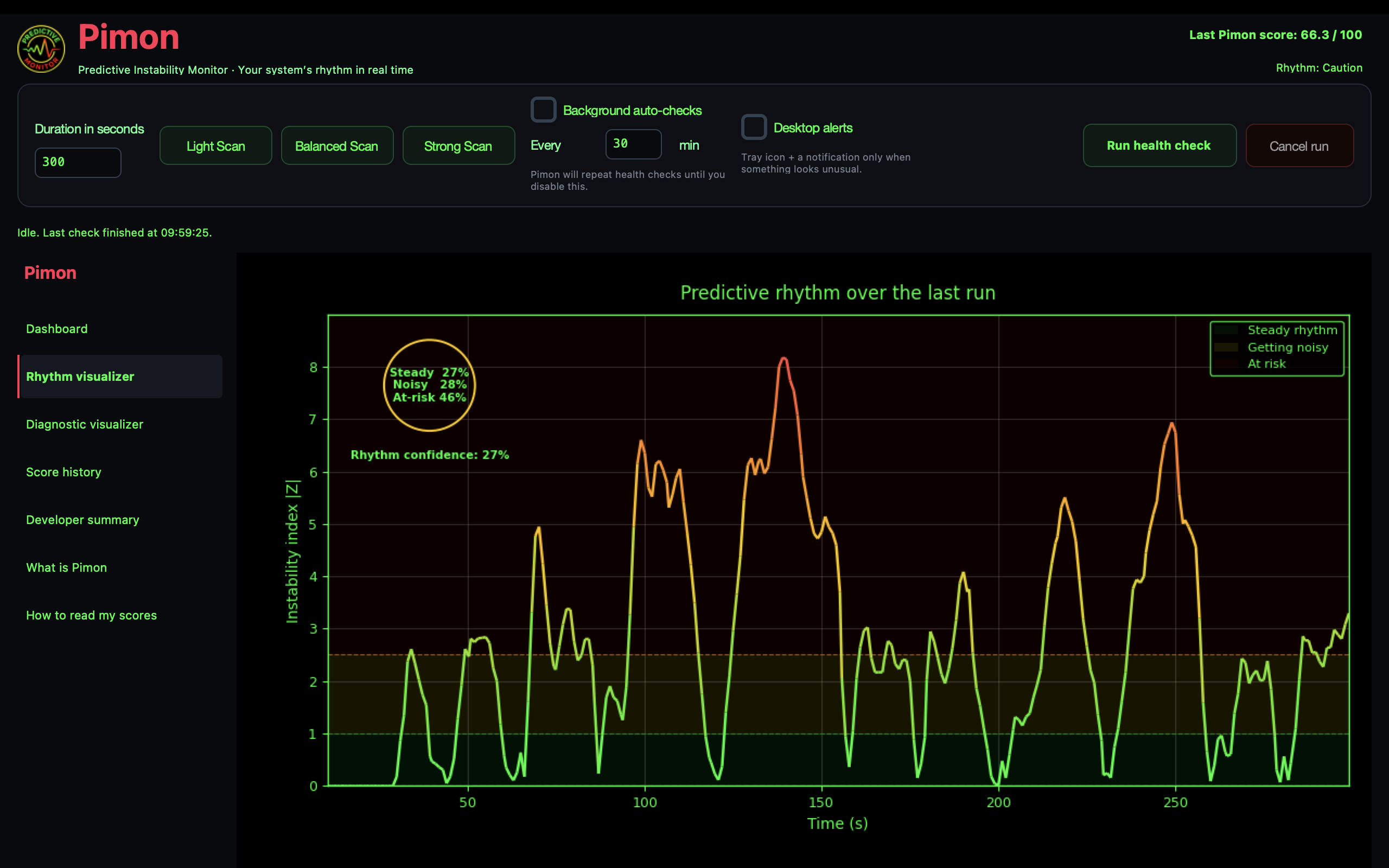
Task: Click the Pimon Predictive Monitor logo
Action: pyautogui.click(x=41, y=49)
